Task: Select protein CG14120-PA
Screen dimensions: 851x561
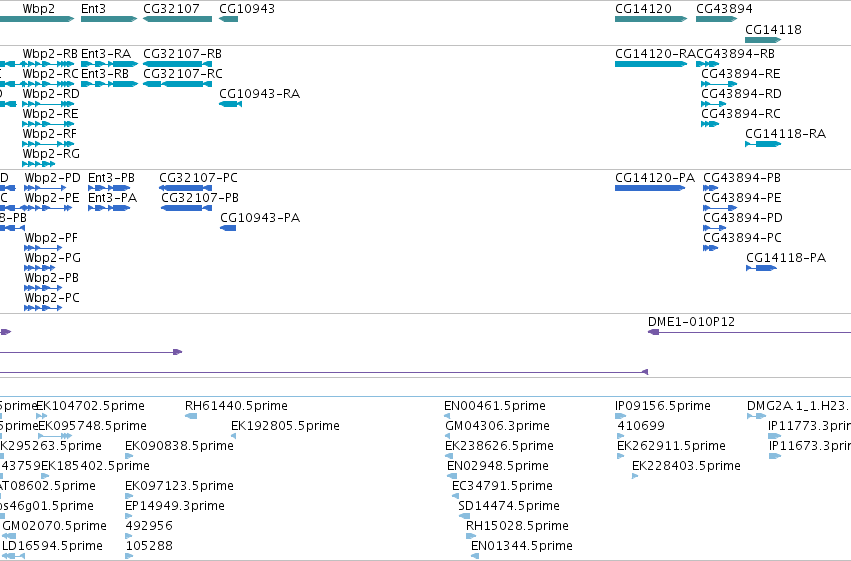Action: (x=650, y=188)
